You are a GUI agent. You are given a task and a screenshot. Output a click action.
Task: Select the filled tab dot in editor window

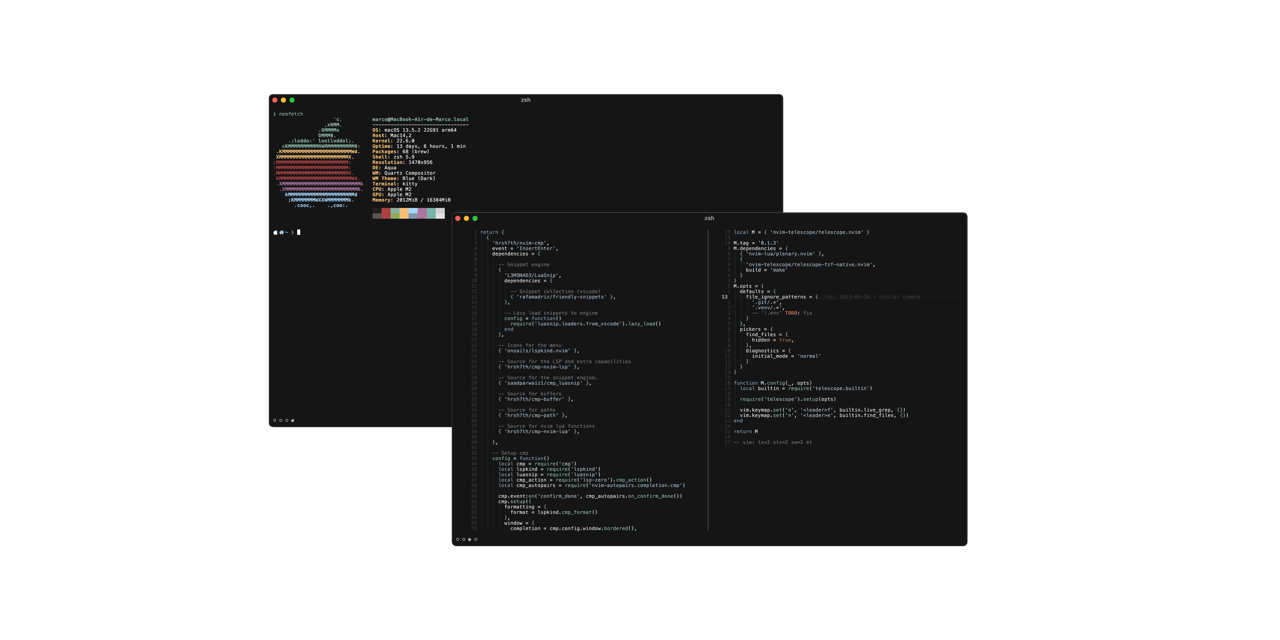(470, 540)
